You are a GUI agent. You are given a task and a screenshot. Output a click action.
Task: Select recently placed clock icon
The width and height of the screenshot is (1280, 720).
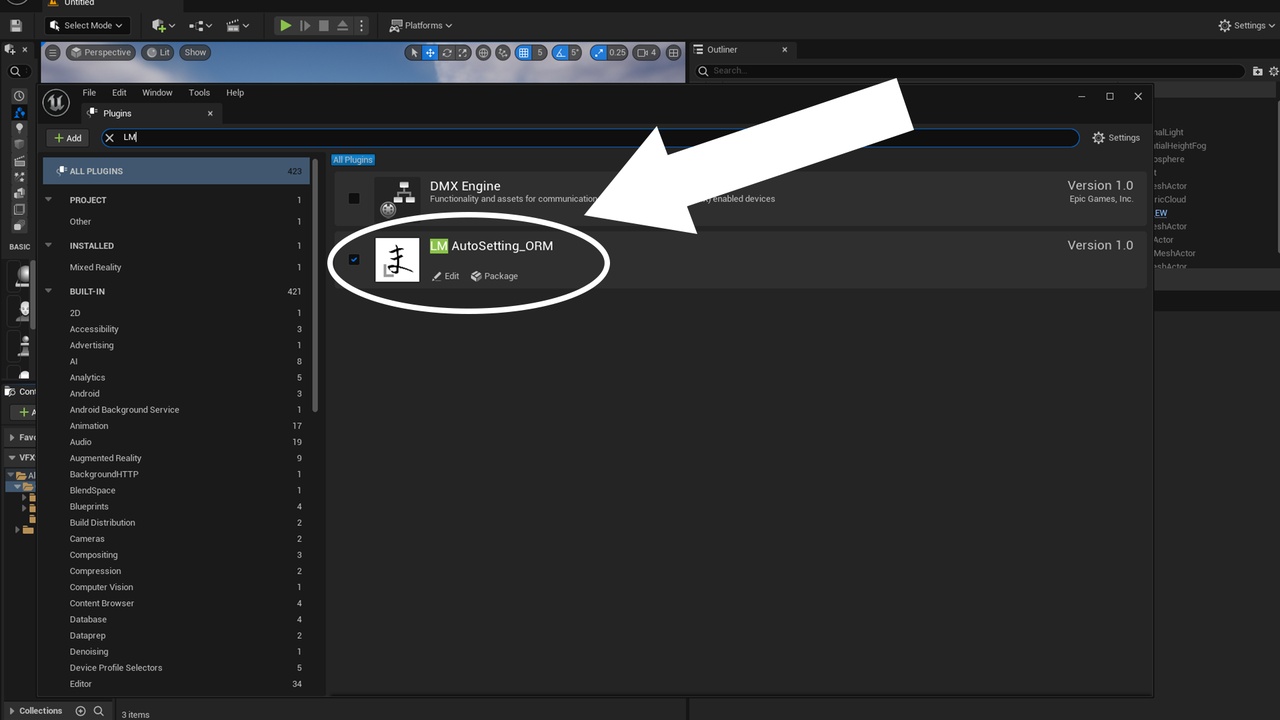[19, 96]
